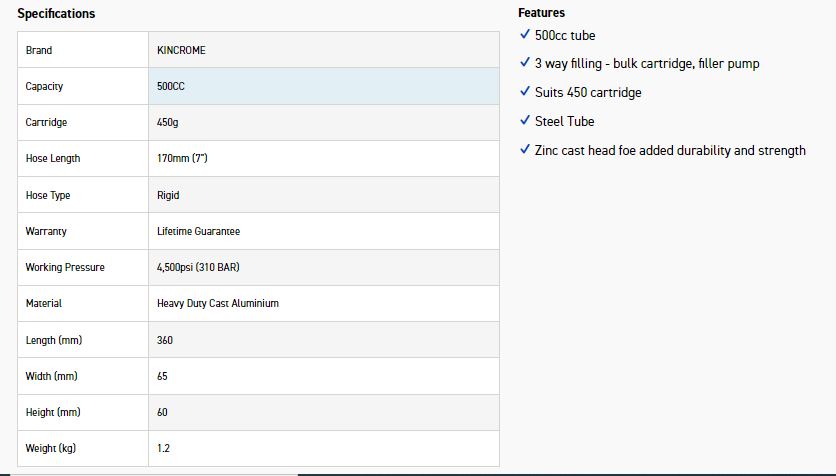Screen dimensions: 836x476
Task: Click the Working Pressure row label
Action: (x=65, y=267)
